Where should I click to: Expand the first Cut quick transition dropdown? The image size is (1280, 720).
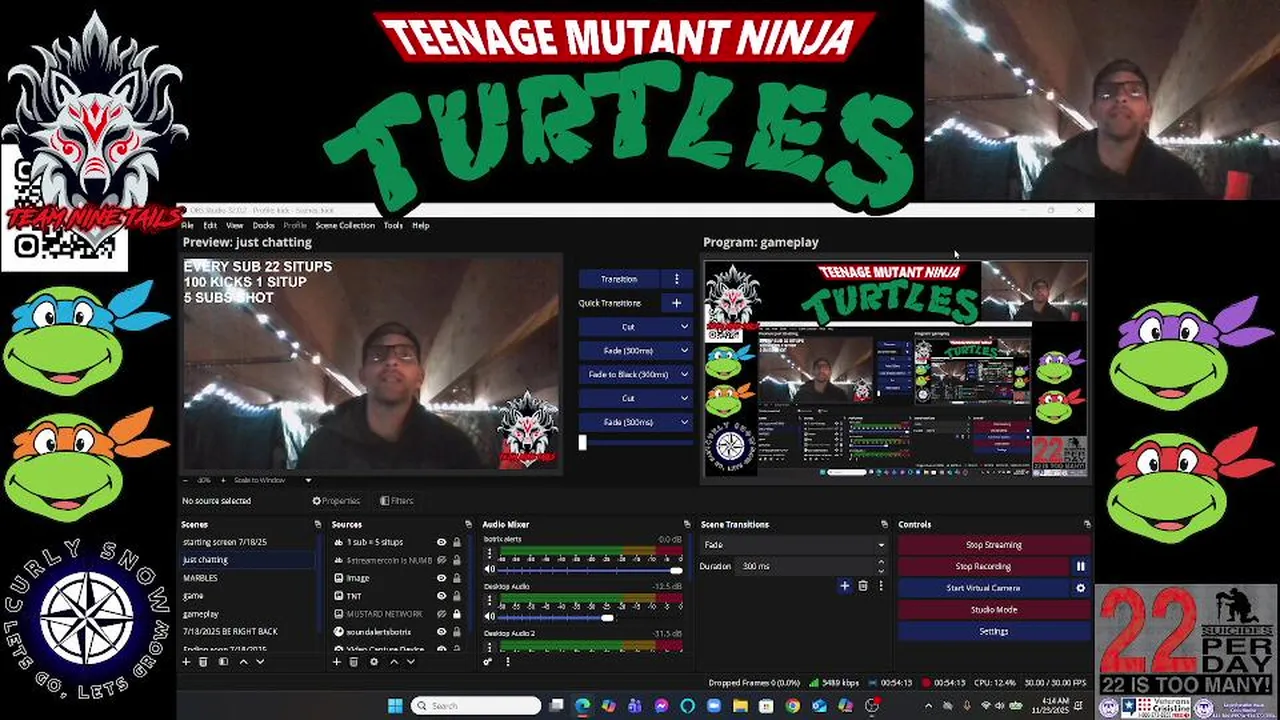pos(684,326)
